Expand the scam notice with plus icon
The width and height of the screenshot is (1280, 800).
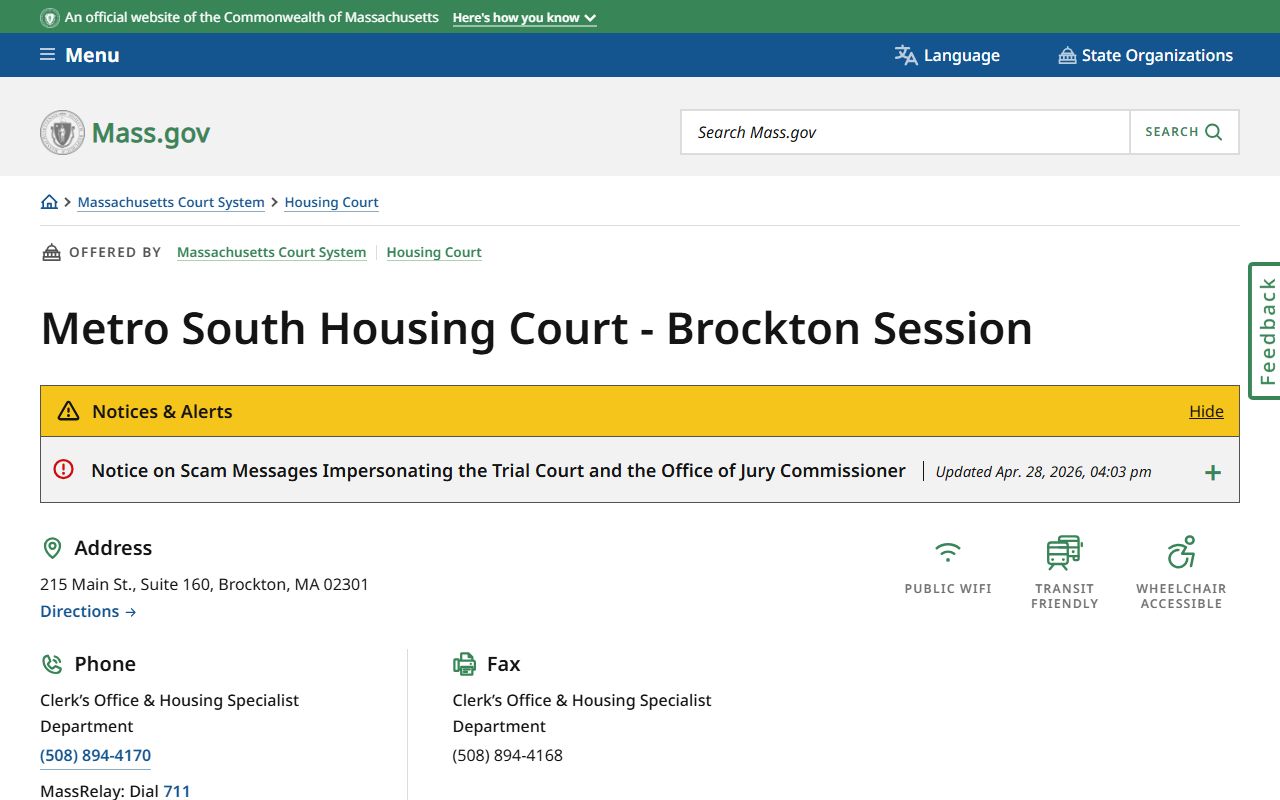point(1212,472)
